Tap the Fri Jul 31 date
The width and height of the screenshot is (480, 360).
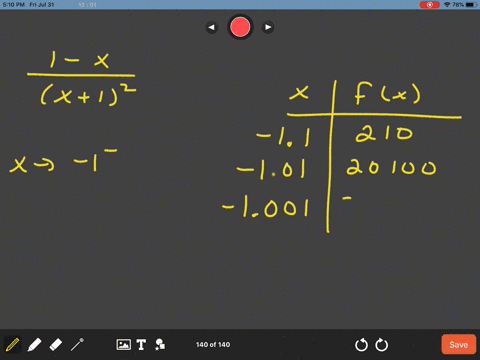click(42, 5)
